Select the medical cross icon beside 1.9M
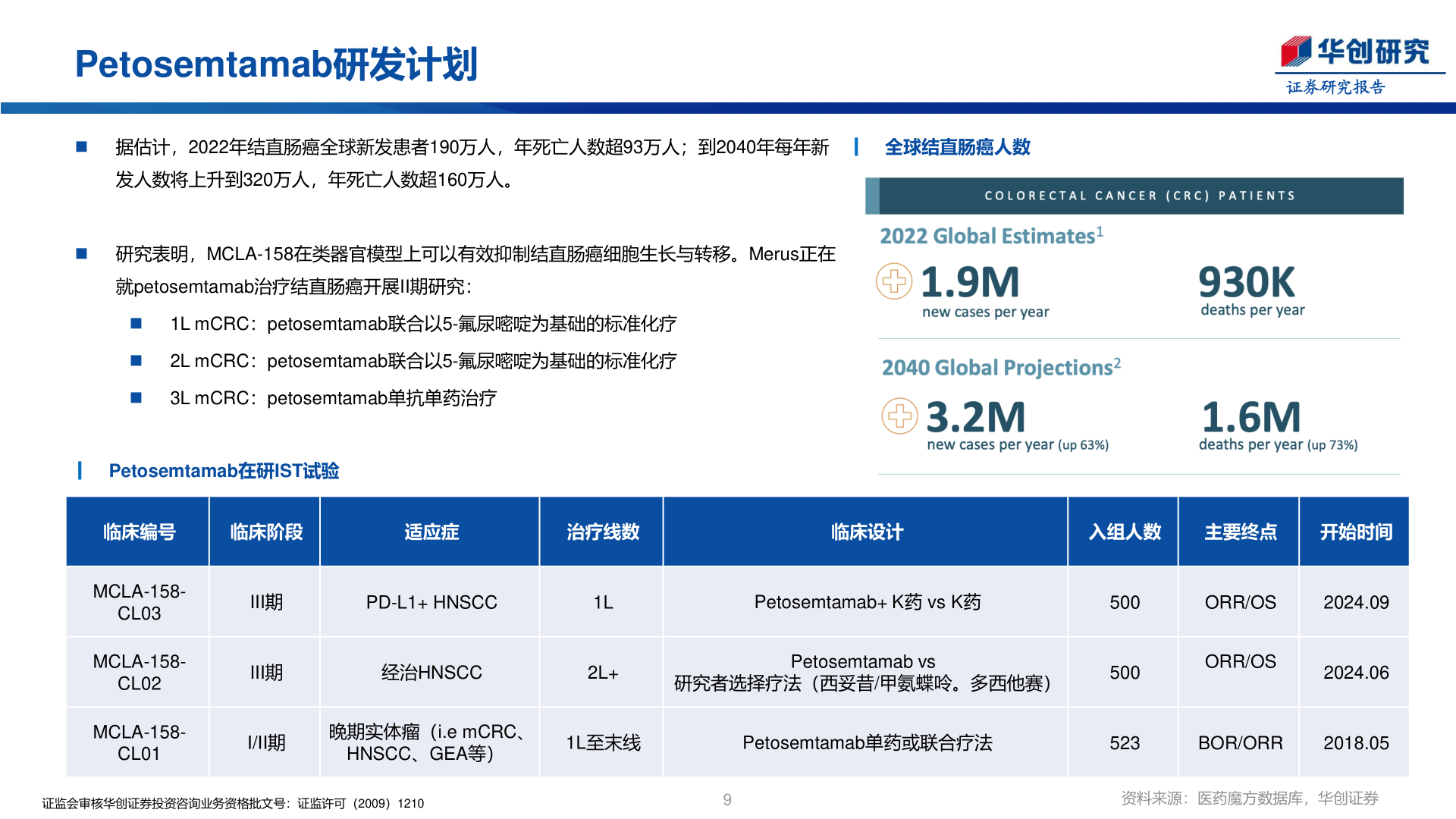This screenshot has height=819, width=1456. (896, 281)
